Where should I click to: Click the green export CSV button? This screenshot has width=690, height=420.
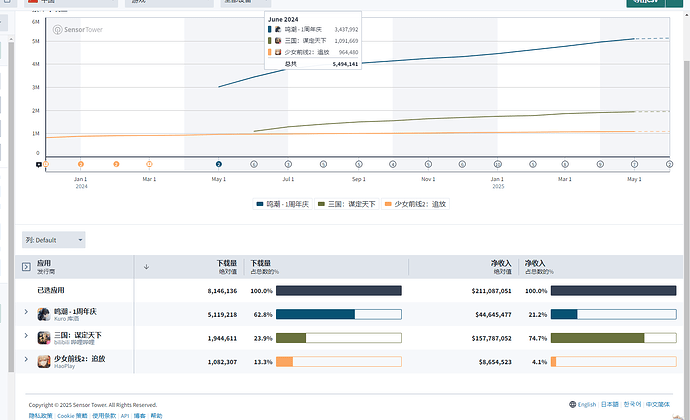coord(646,2)
